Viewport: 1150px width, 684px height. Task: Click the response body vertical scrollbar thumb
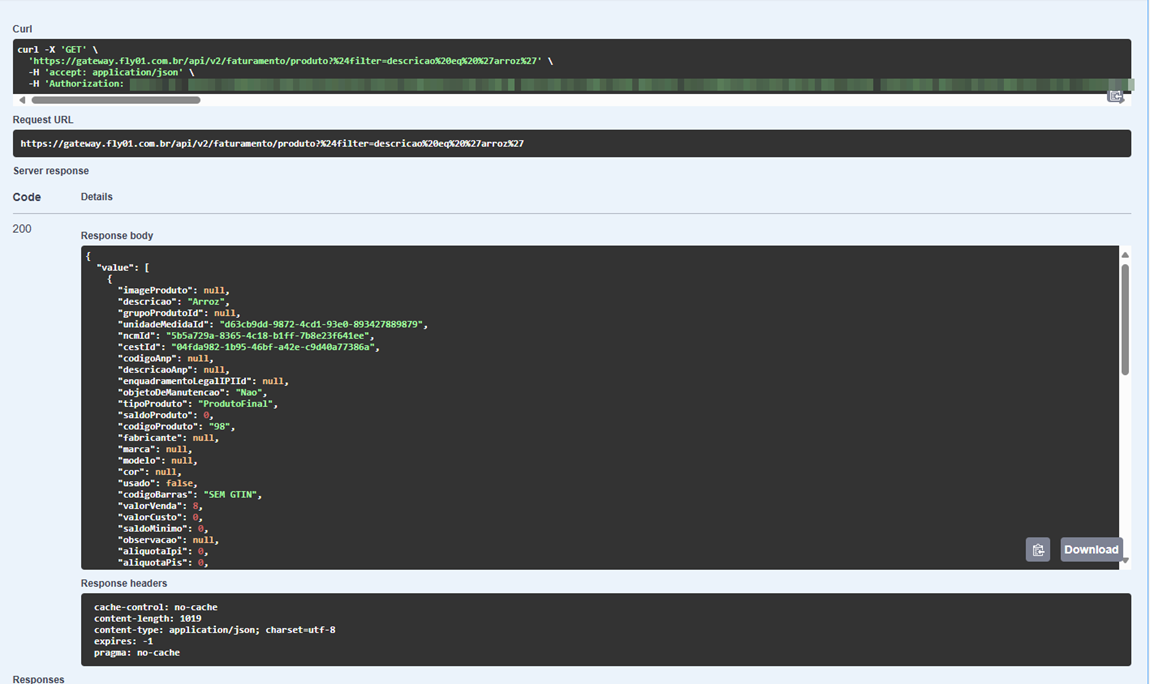(1125, 319)
